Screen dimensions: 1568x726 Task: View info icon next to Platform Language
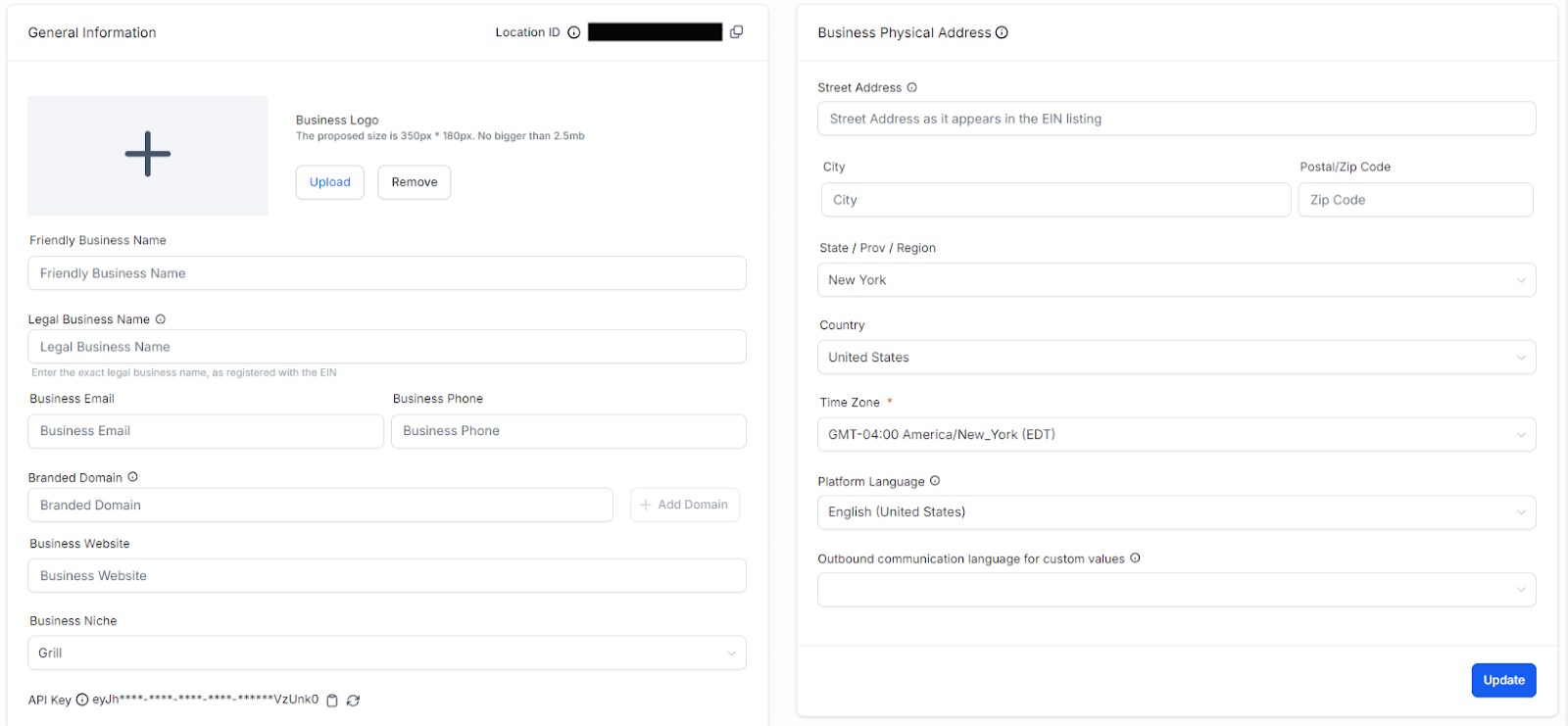(x=935, y=481)
